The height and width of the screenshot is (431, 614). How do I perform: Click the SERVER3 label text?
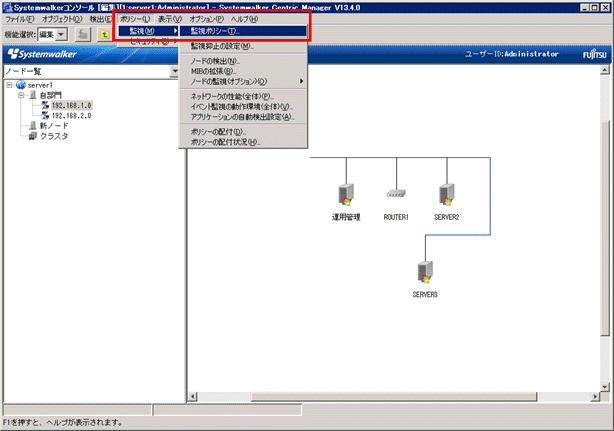425,294
